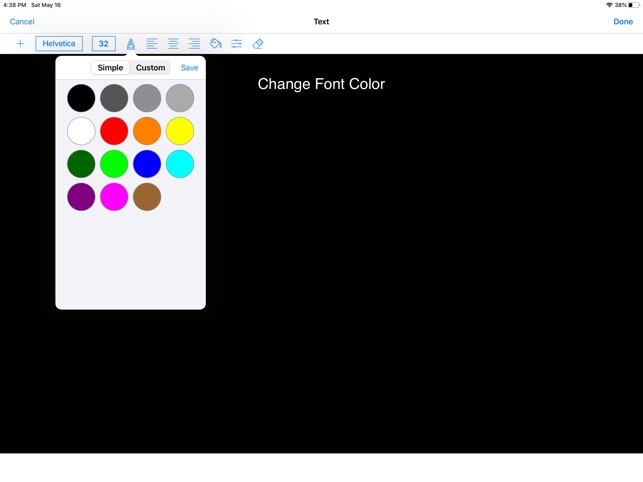Pick the dark green swatch
The image size is (643, 482).
coord(81,164)
